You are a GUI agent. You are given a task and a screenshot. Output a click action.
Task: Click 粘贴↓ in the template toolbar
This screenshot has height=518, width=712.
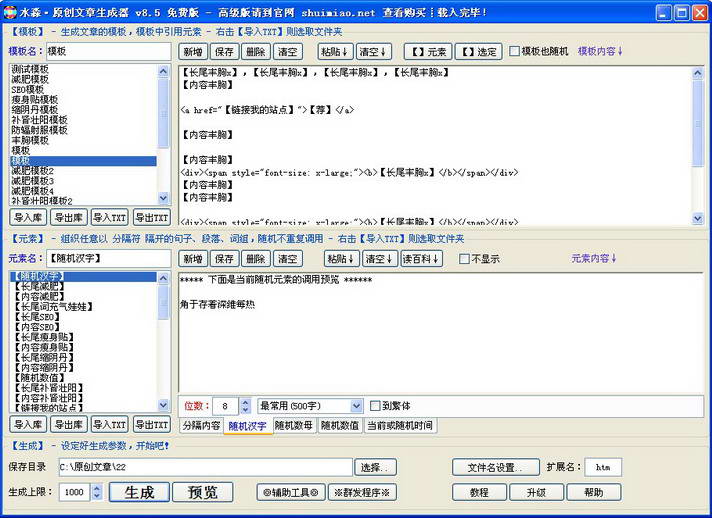coord(335,51)
